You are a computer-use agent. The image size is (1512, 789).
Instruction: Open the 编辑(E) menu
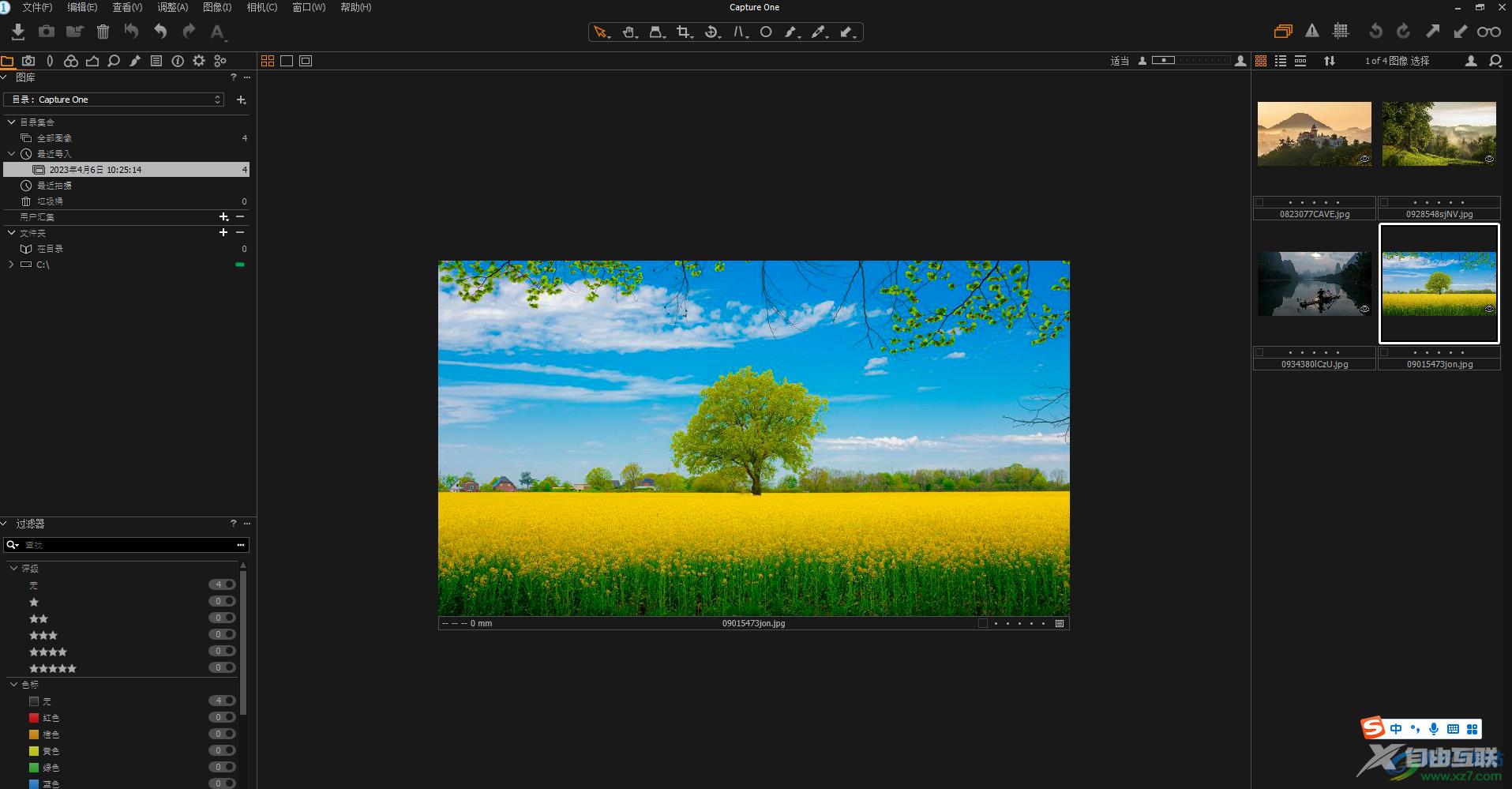[x=82, y=7]
